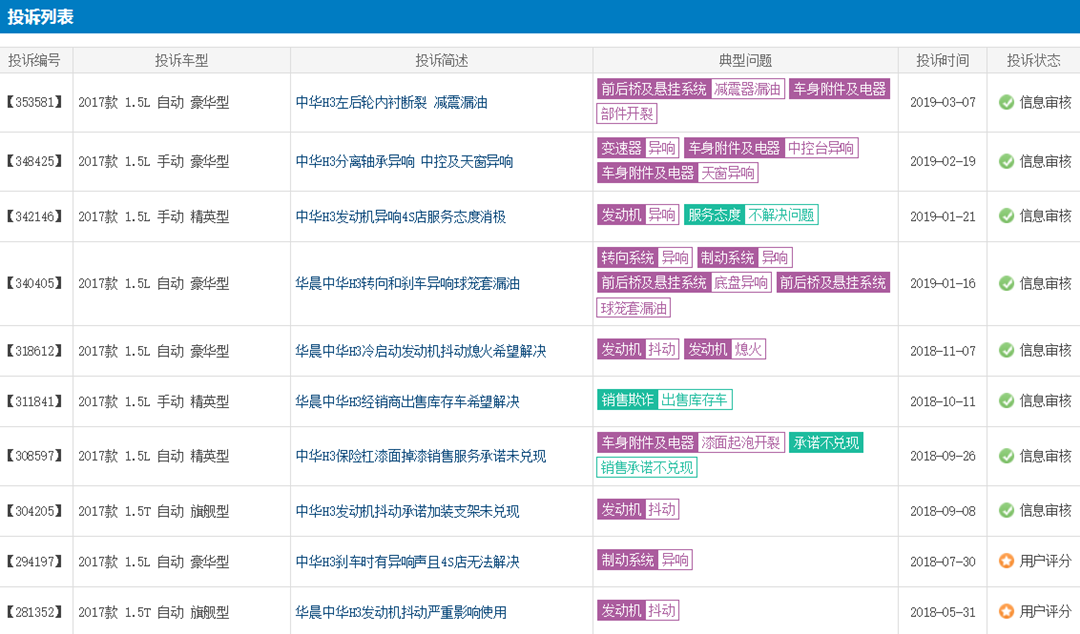This screenshot has width=1080, height=634.
Task: Open complaint 中华H3发动机异响4S店服务态度消极
Action: 400,216
